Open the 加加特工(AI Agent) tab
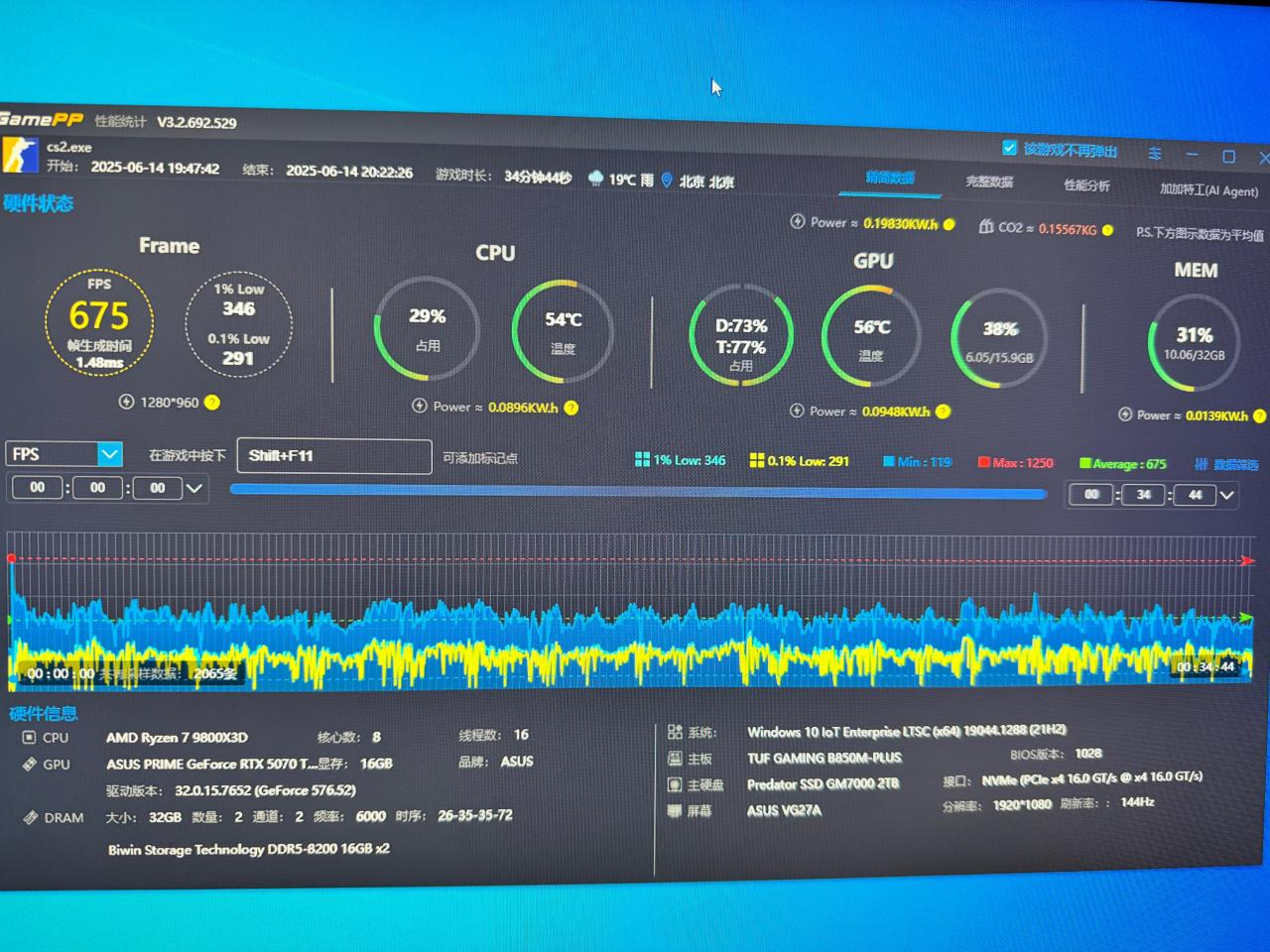 click(1208, 189)
